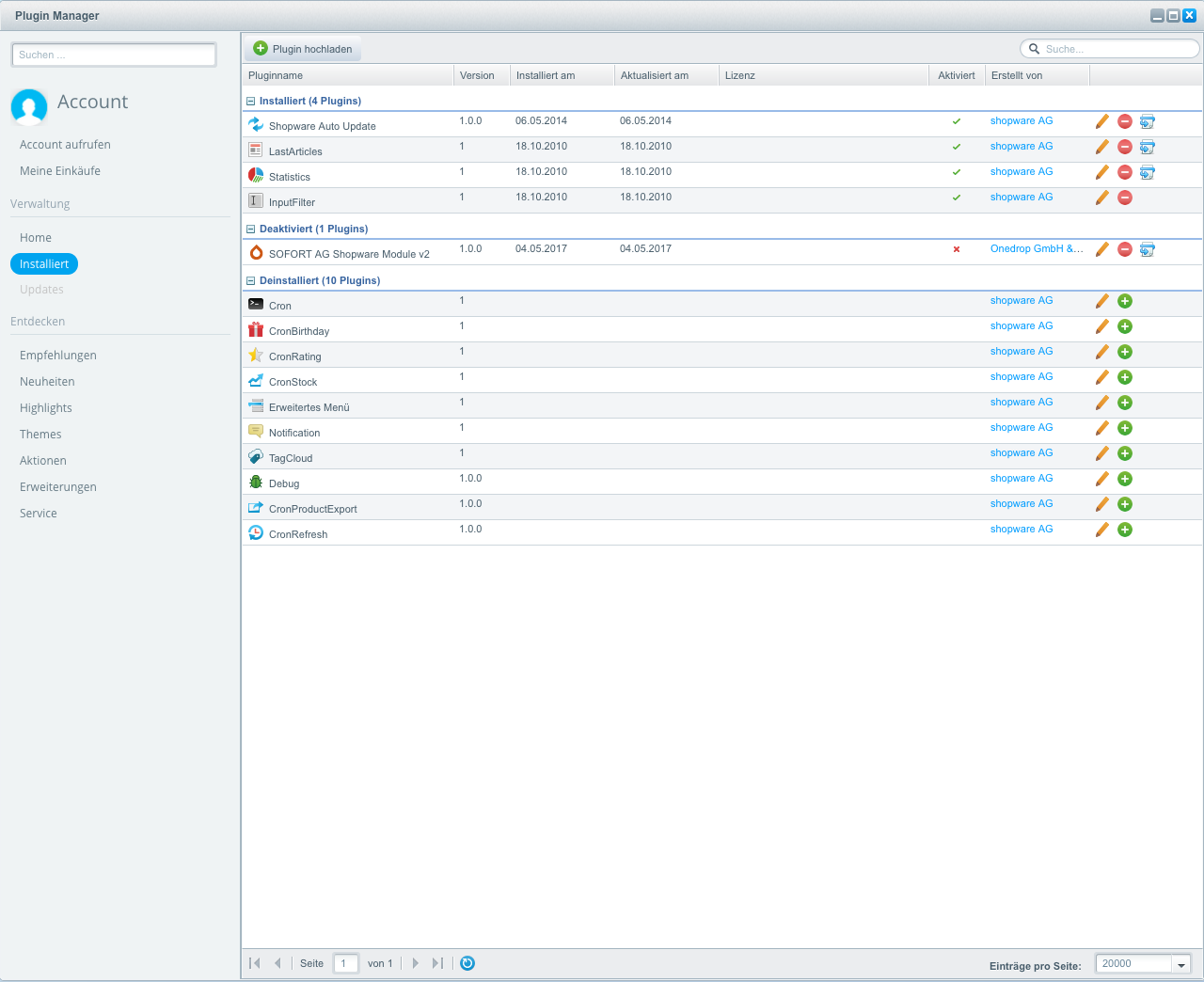Screen dimensions: 1204x982
Task: Toggle the activated checkmark for Shopware Auto Update
Action: (x=957, y=121)
